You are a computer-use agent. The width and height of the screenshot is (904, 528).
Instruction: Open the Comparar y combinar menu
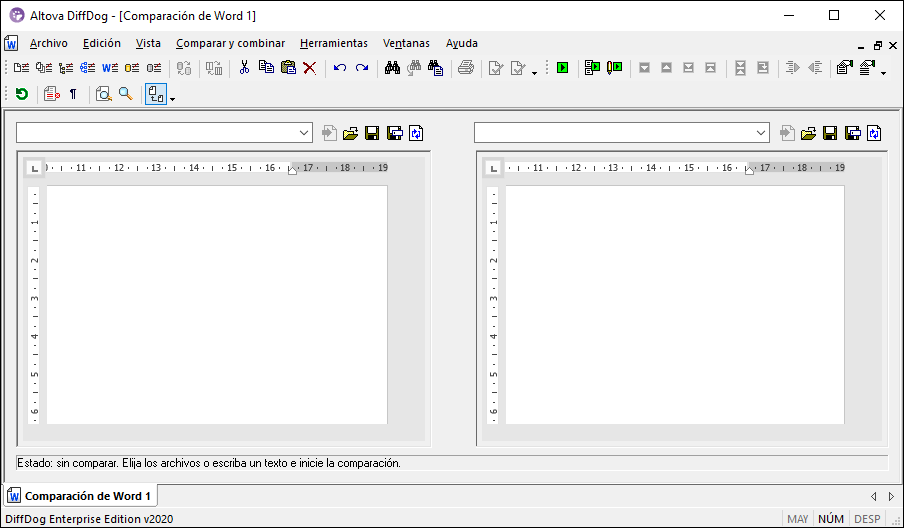point(230,43)
